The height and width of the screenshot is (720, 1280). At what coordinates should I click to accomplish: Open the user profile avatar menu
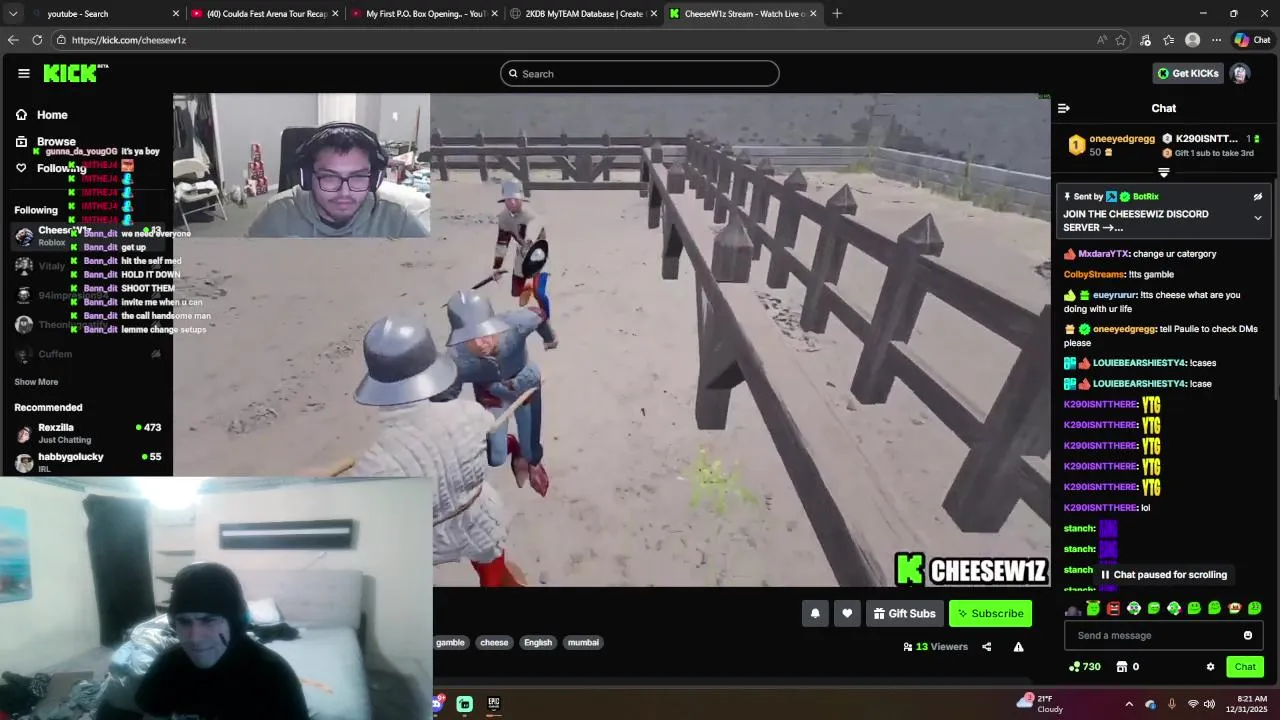(x=1240, y=73)
